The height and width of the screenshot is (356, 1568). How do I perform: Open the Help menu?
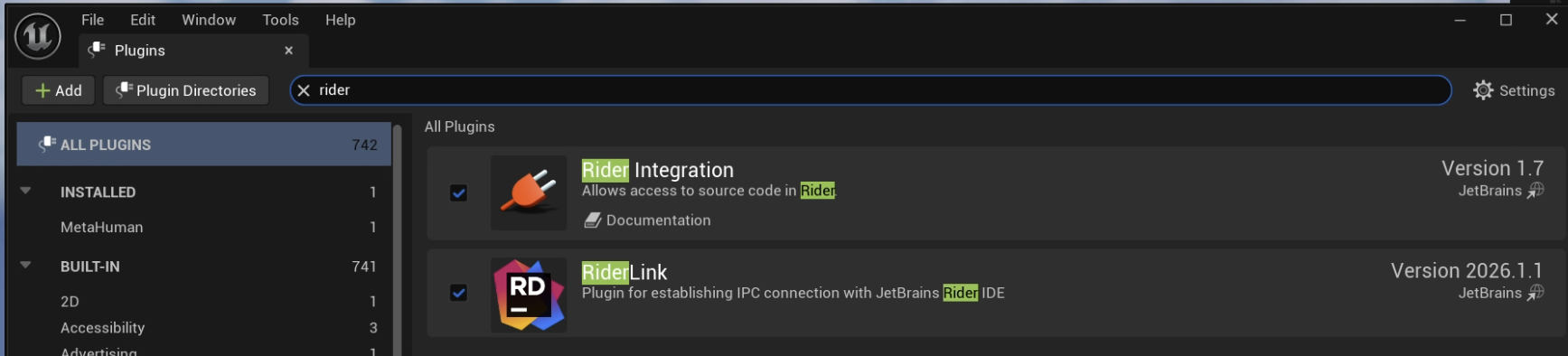pos(340,20)
